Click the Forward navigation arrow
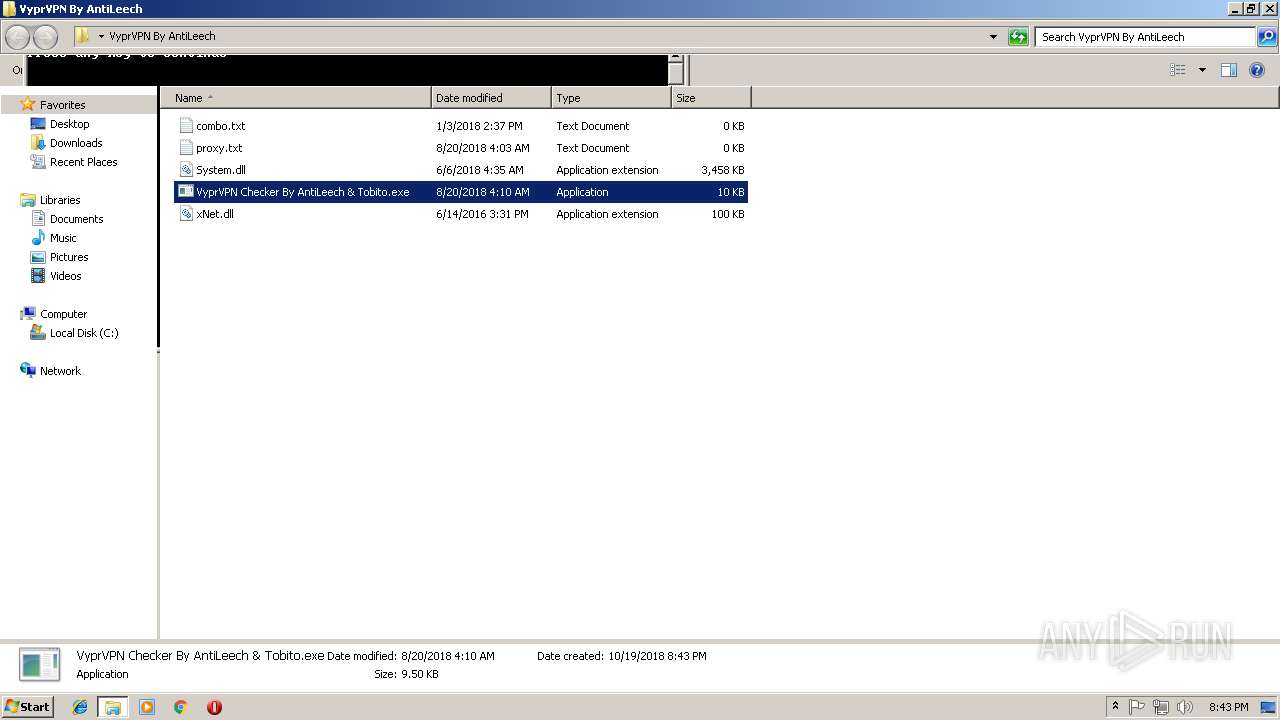 (x=45, y=37)
